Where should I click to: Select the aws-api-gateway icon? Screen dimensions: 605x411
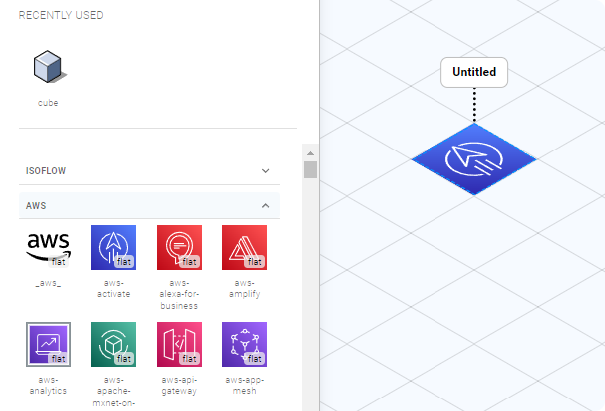179,344
